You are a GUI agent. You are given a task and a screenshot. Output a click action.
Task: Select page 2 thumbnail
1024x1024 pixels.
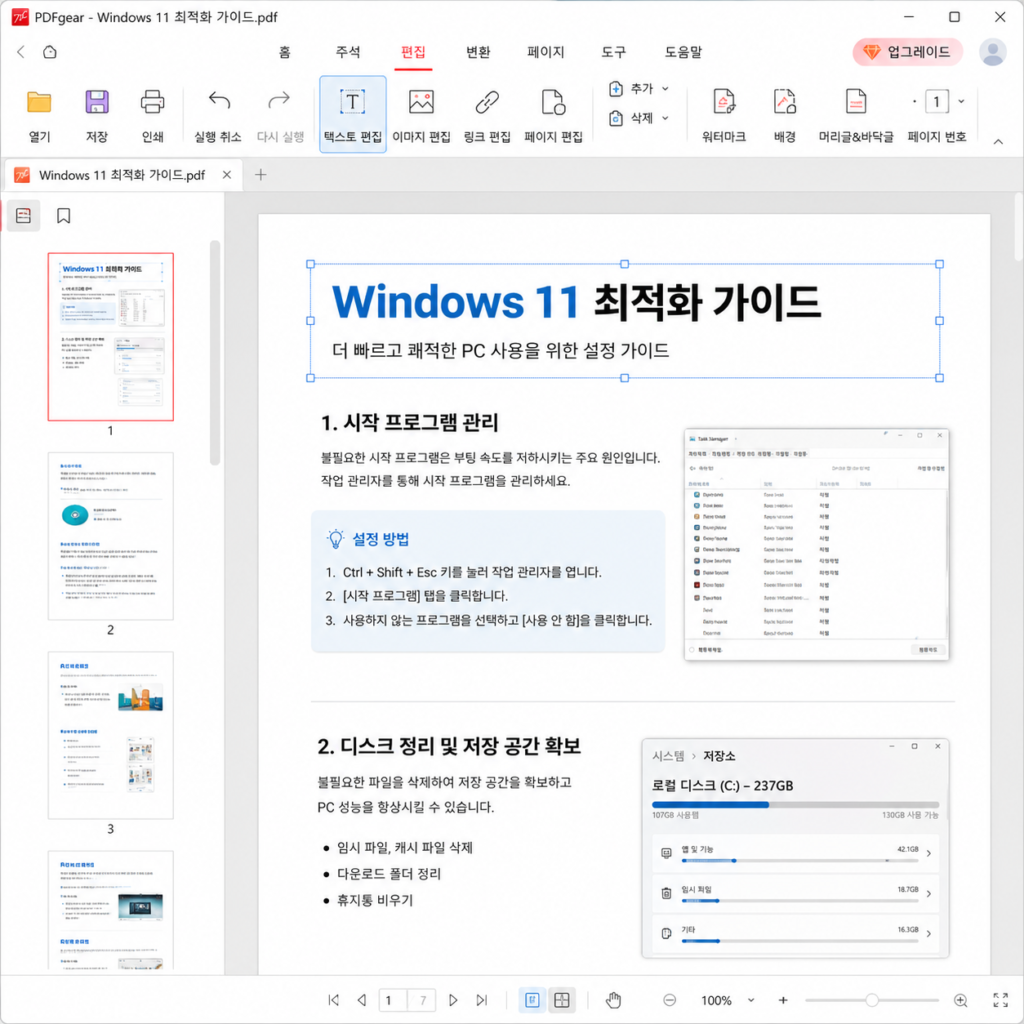click(x=110, y=536)
